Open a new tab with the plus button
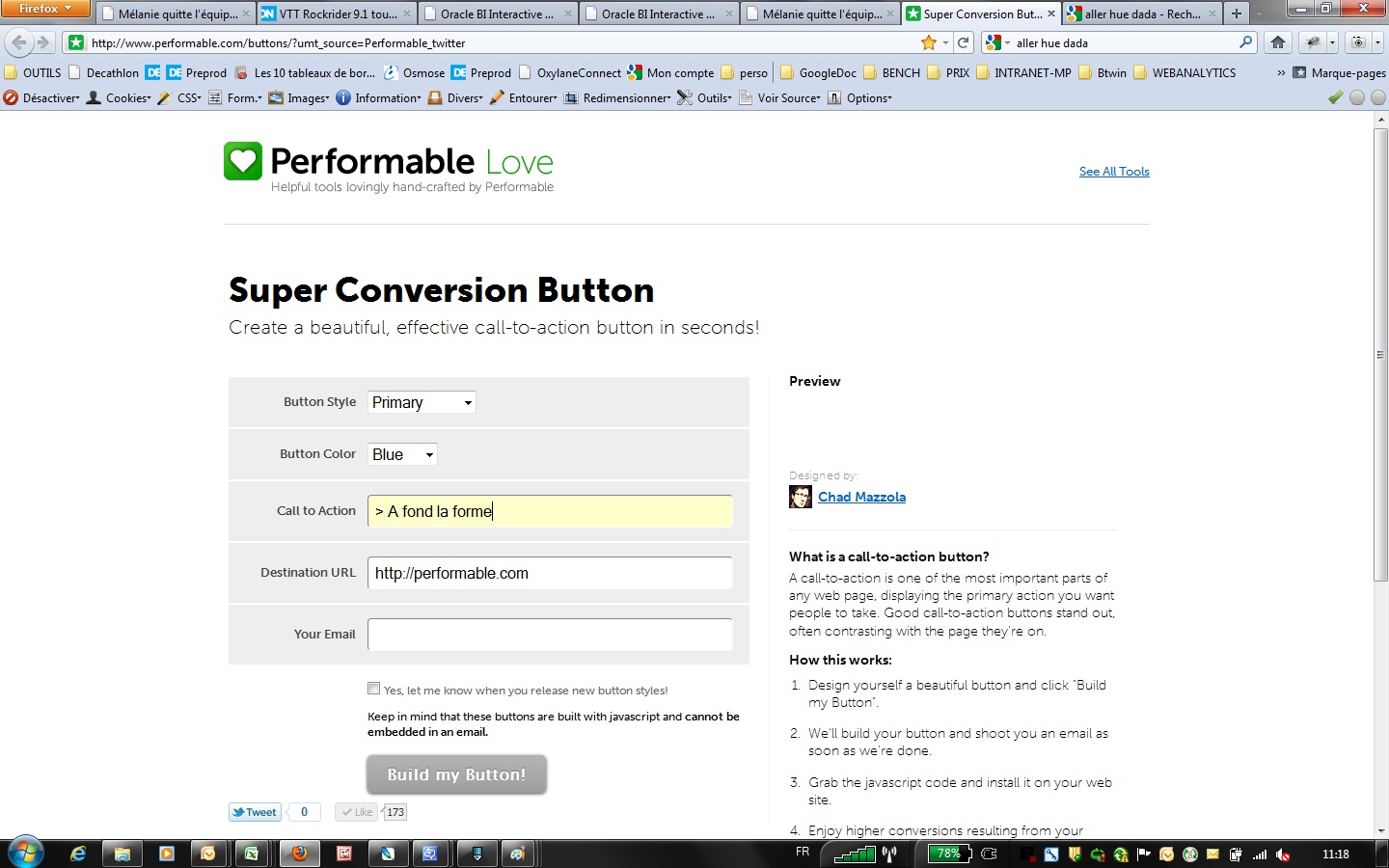 tap(1237, 14)
